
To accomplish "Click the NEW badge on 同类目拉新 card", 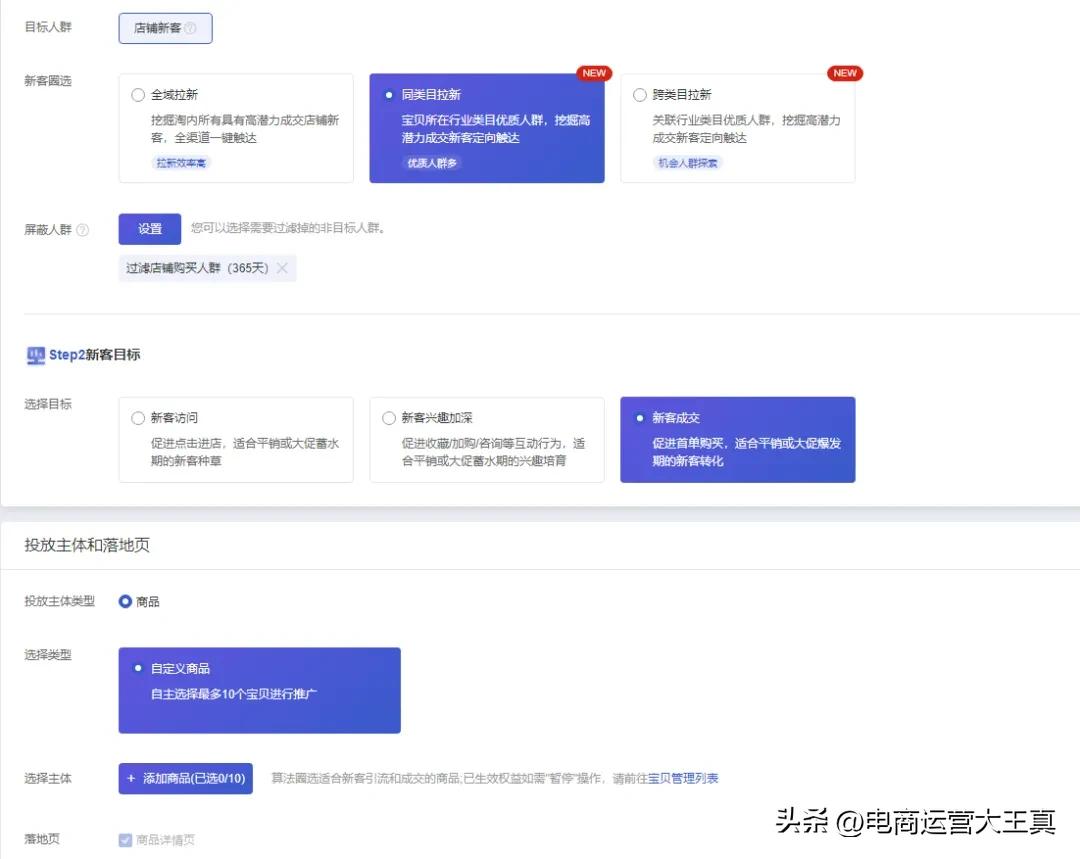I will point(594,73).
